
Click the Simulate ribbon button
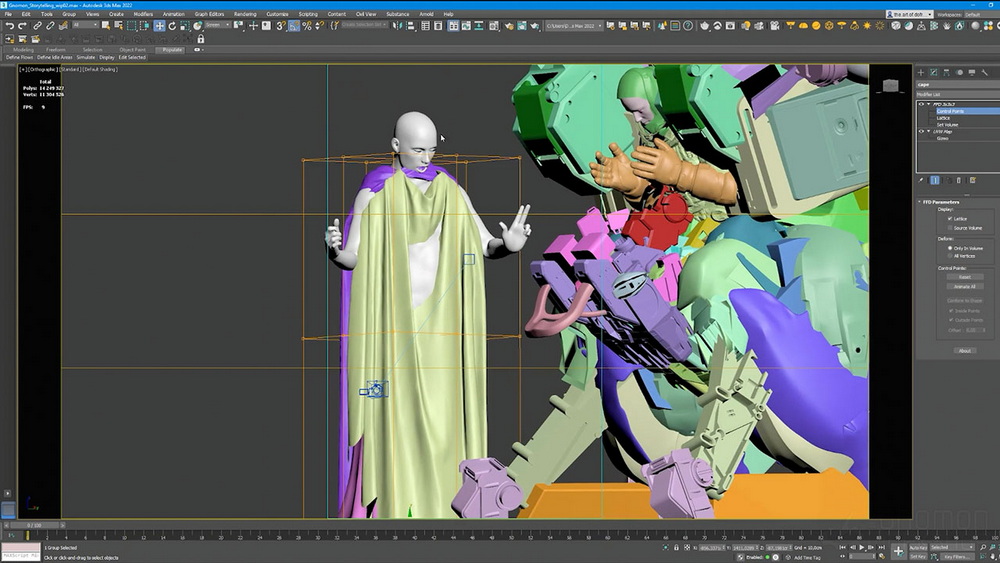coord(85,57)
